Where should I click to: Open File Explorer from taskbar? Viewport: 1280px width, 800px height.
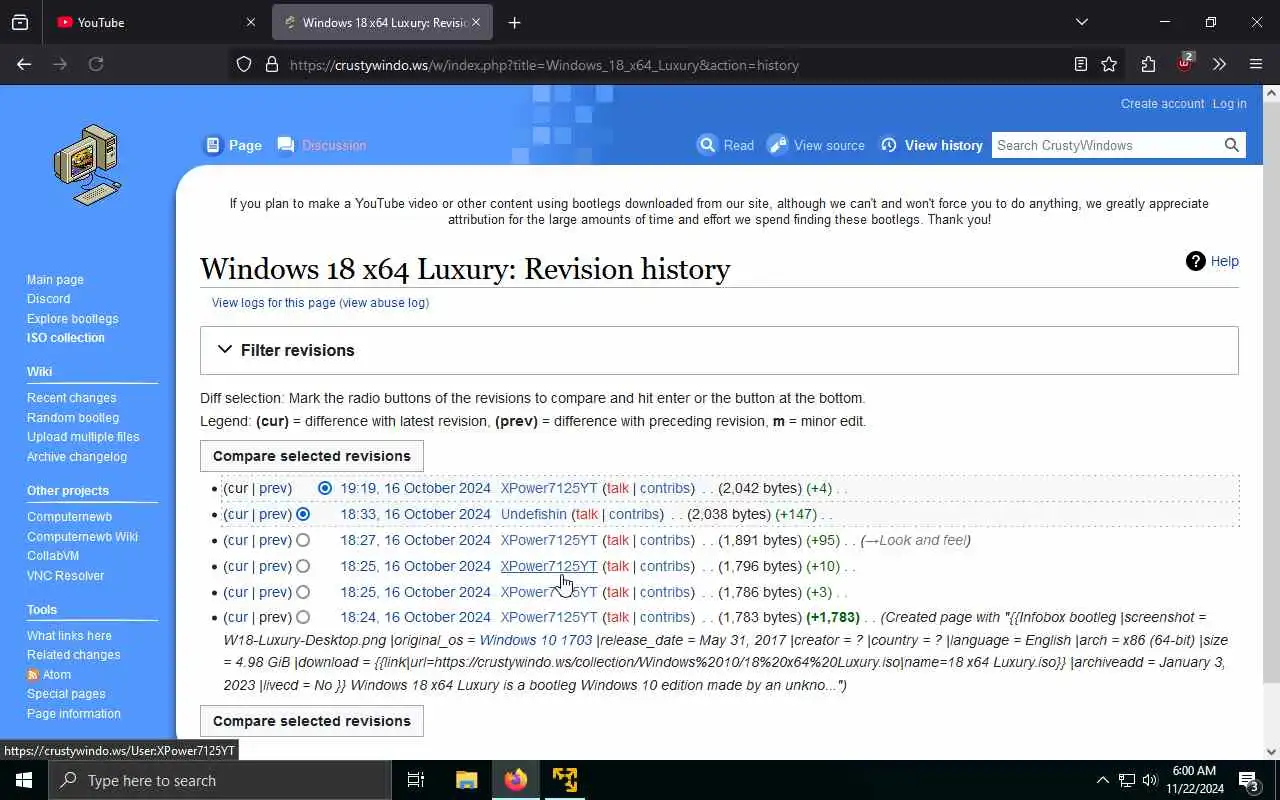(x=466, y=780)
